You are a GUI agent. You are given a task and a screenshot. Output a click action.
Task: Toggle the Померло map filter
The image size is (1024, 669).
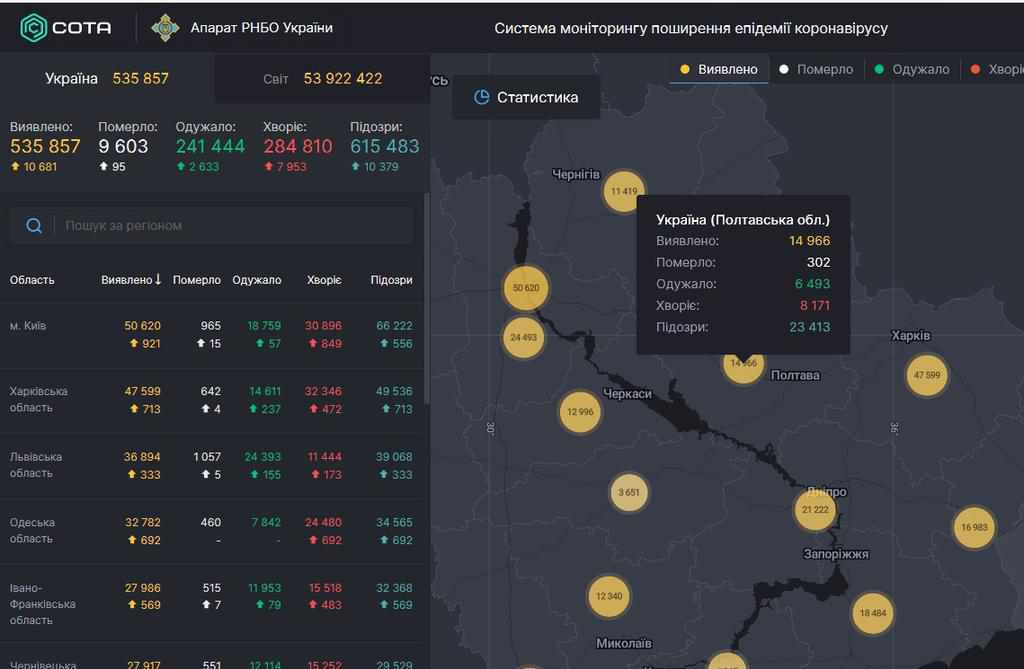[816, 69]
